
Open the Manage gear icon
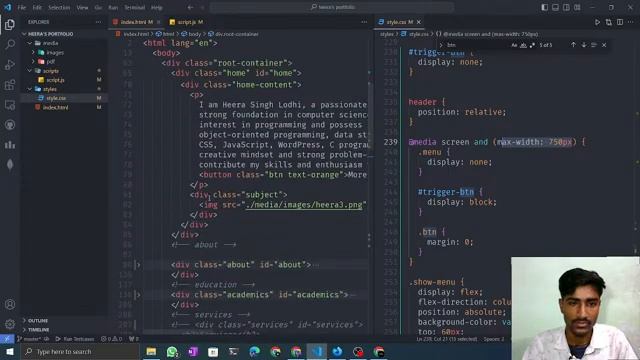point(10,324)
